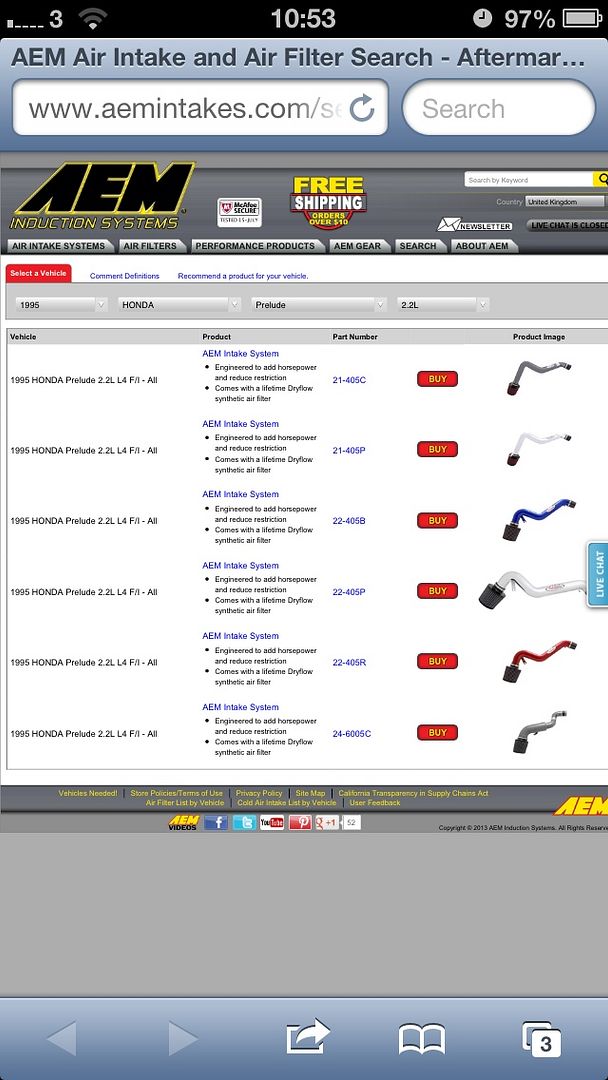Click the YouTube icon in footer
The image size is (608, 1080).
point(272,822)
